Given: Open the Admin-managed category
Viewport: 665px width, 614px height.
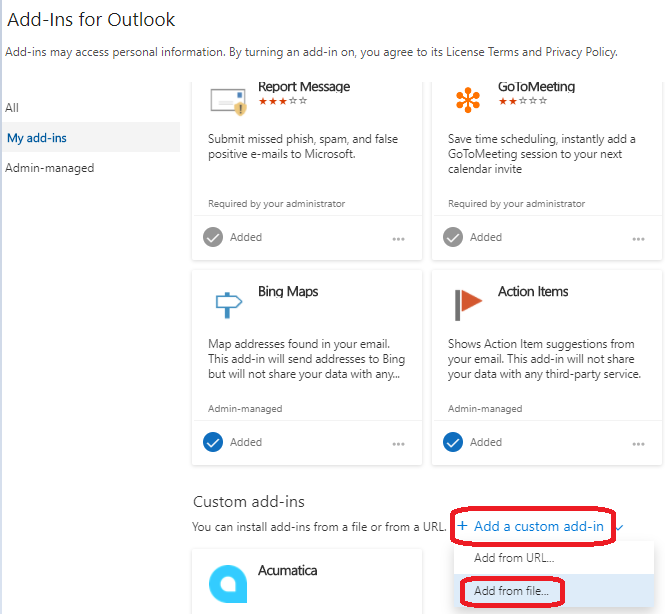Looking at the screenshot, I should click(50, 168).
